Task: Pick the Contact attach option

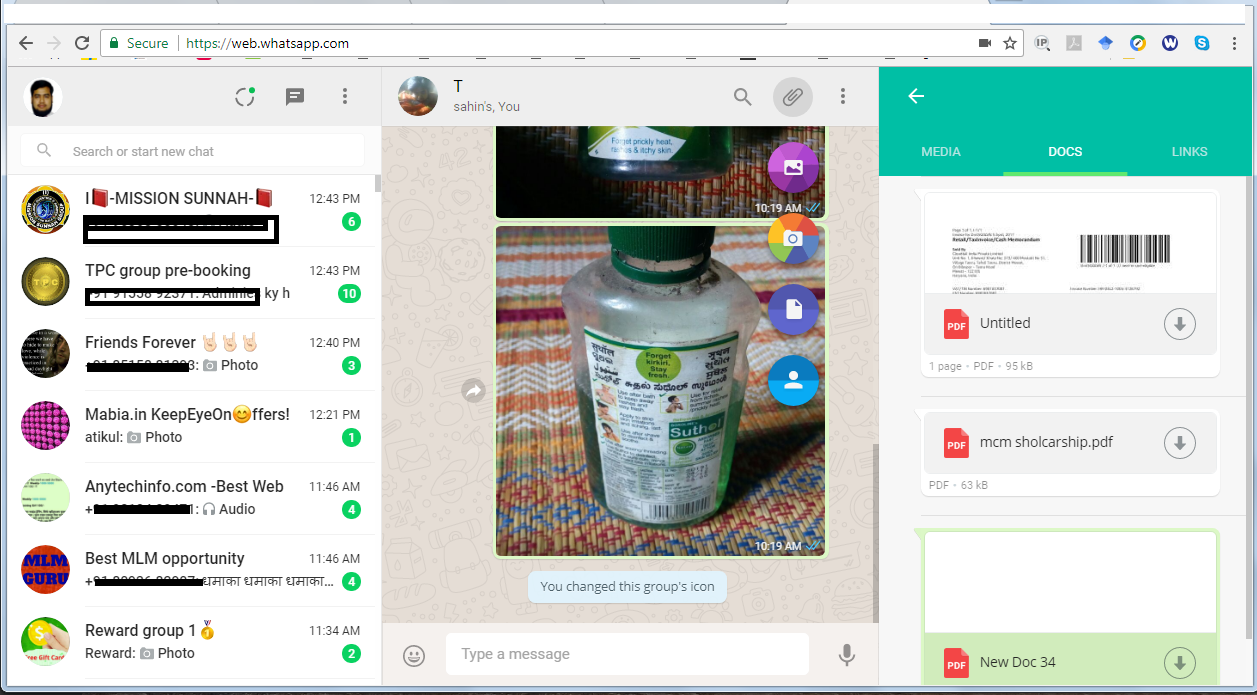Action: (793, 380)
